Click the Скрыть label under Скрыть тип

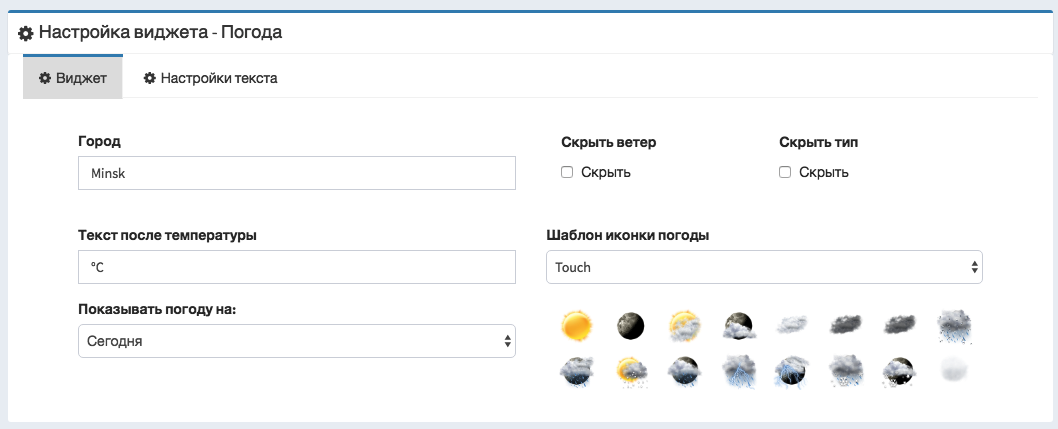coord(824,172)
